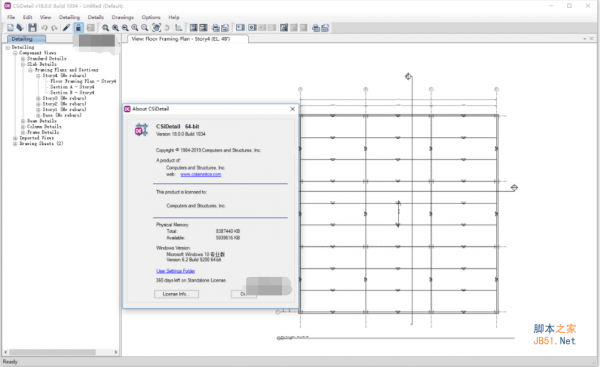Click the Save disk icon in toolbar
This screenshot has width=600, height=367.
point(32,28)
